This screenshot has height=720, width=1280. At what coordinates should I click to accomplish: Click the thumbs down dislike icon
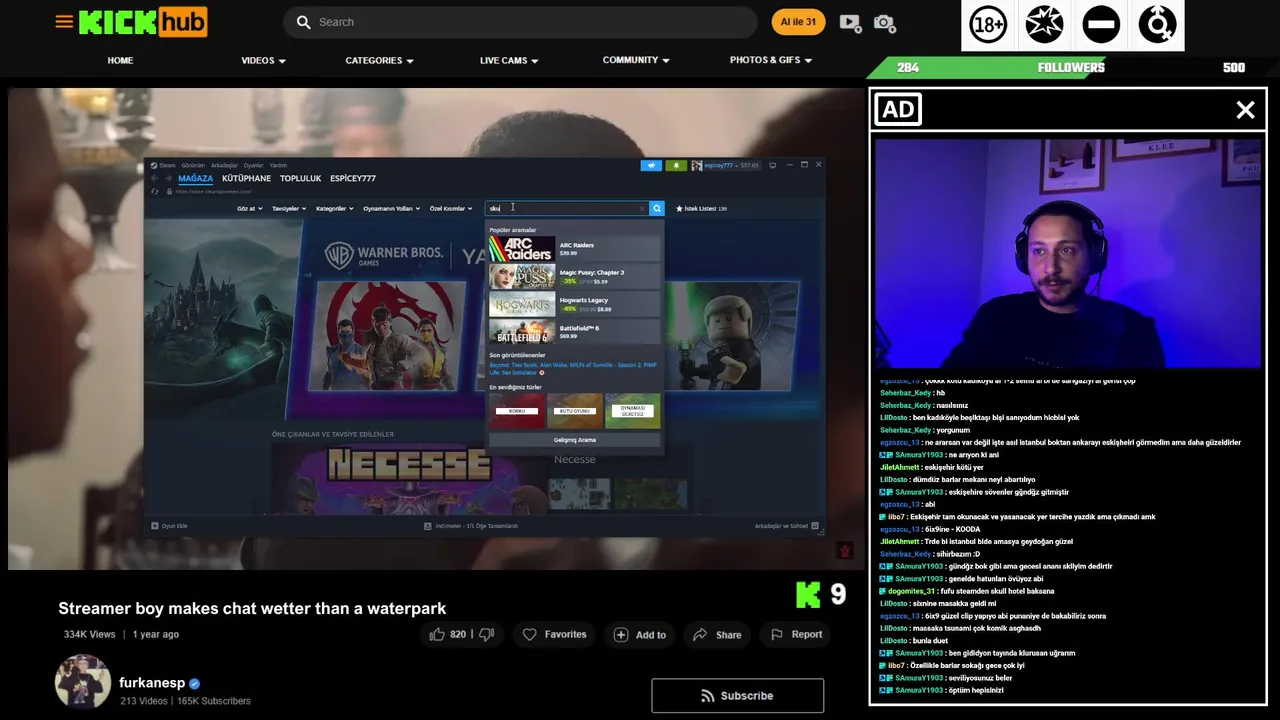tap(487, 634)
